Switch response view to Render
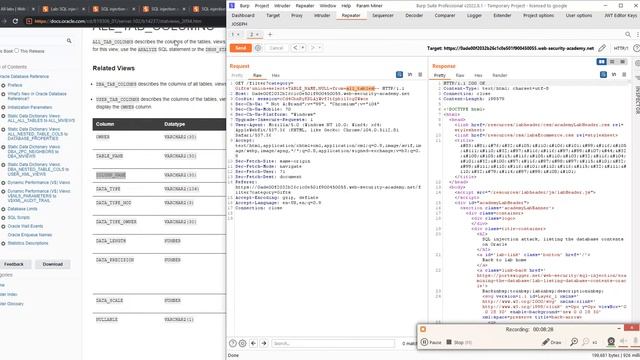The height and width of the screenshot is (360, 640). 499,76
